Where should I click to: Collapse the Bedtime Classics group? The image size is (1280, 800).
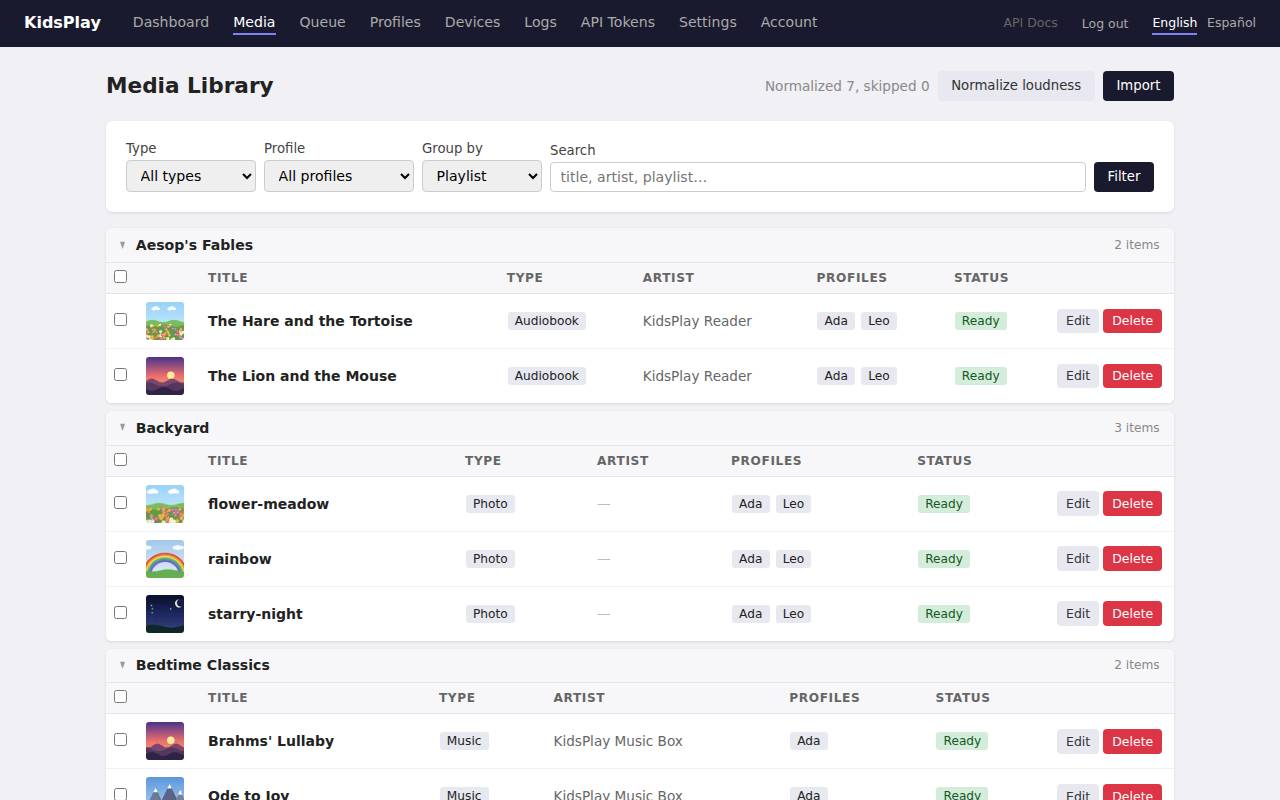click(x=122, y=665)
